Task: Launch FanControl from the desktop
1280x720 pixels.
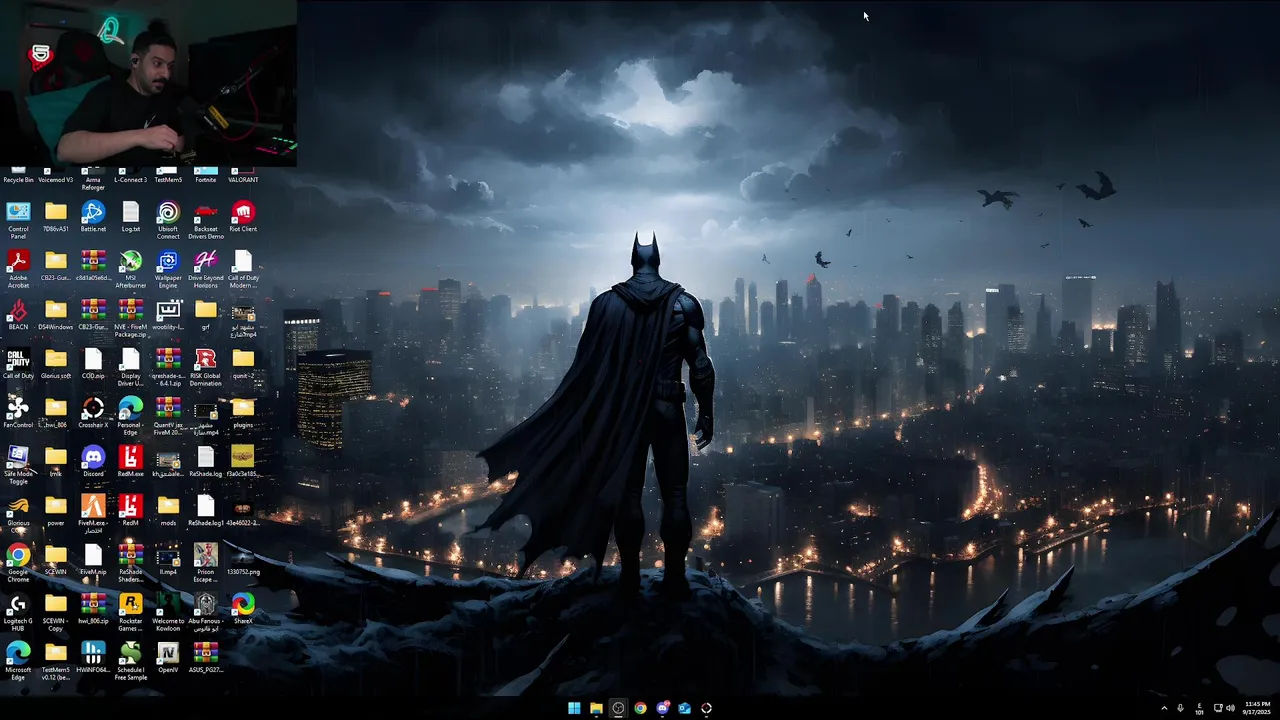Action: [18, 413]
